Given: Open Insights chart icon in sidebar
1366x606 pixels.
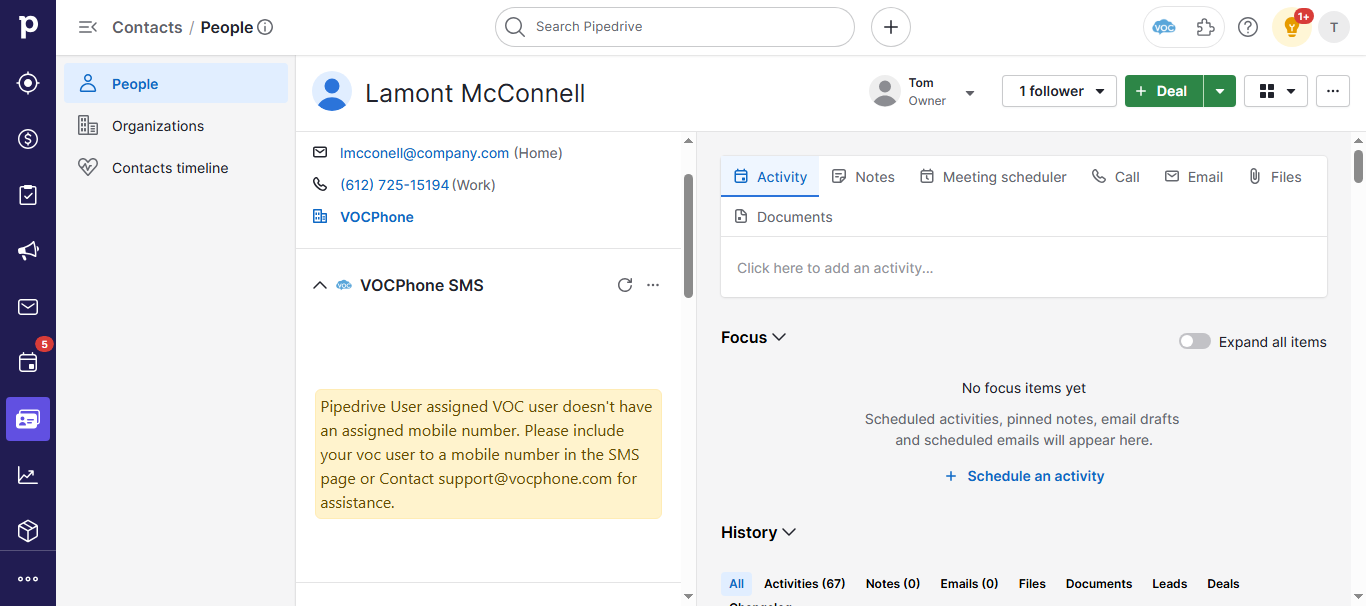Looking at the screenshot, I should pyautogui.click(x=28, y=475).
